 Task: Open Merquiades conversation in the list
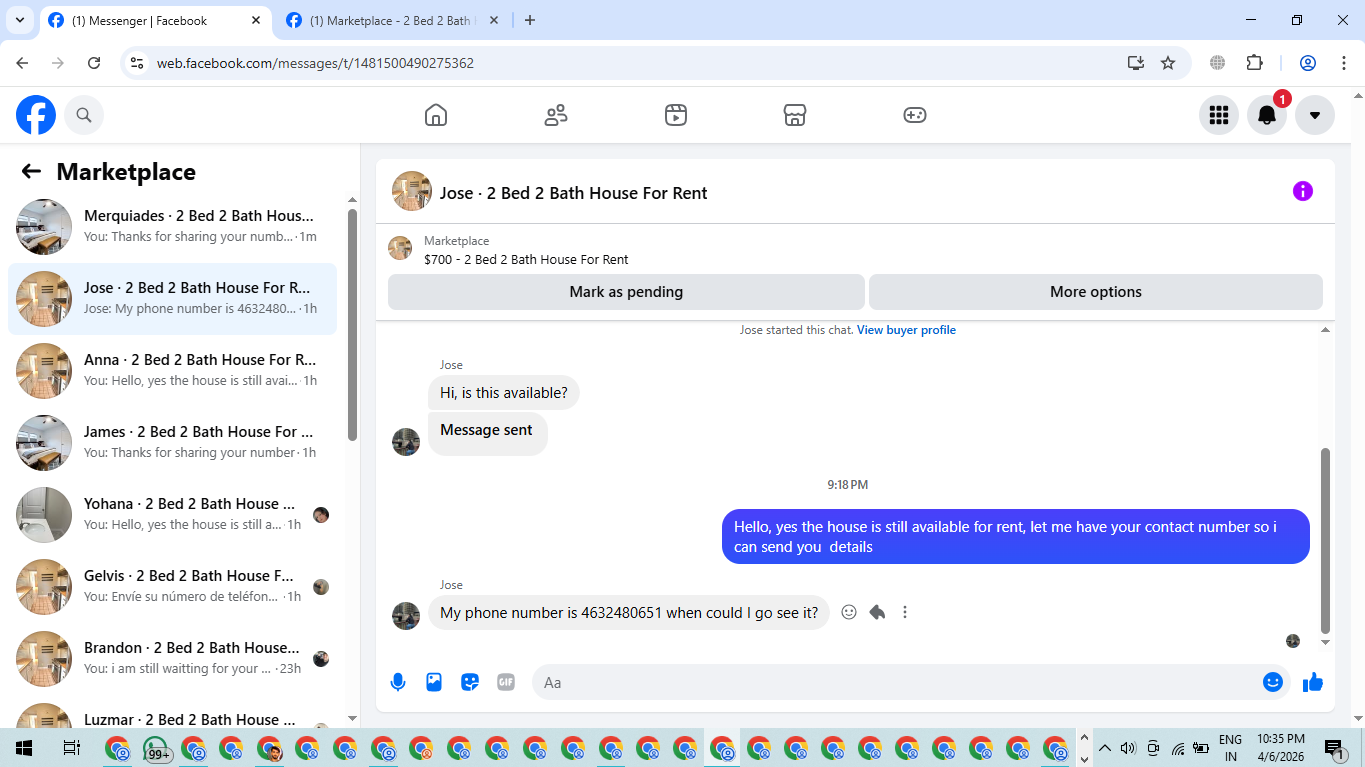point(172,227)
